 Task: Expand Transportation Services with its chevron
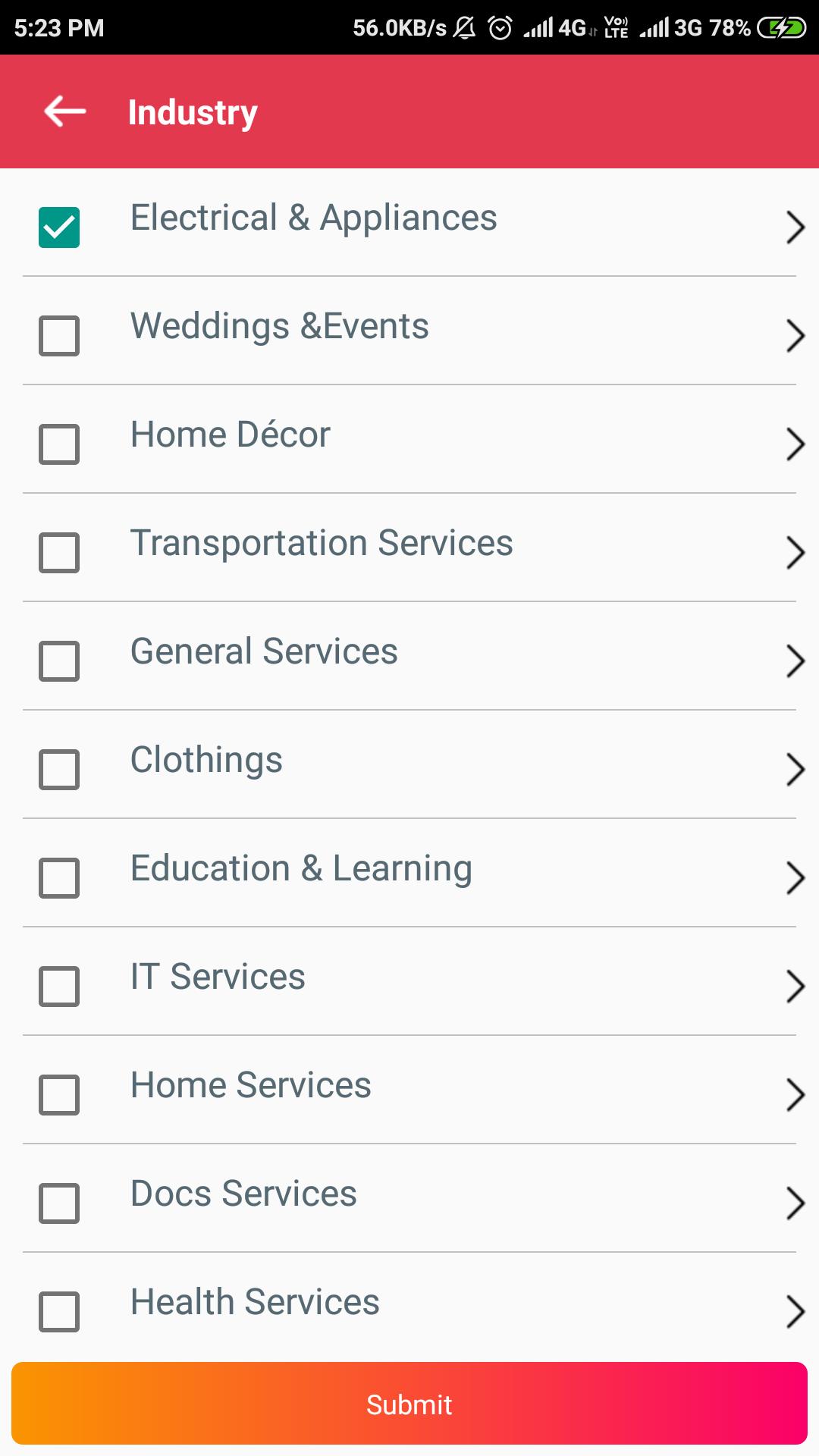click(795, 553)
